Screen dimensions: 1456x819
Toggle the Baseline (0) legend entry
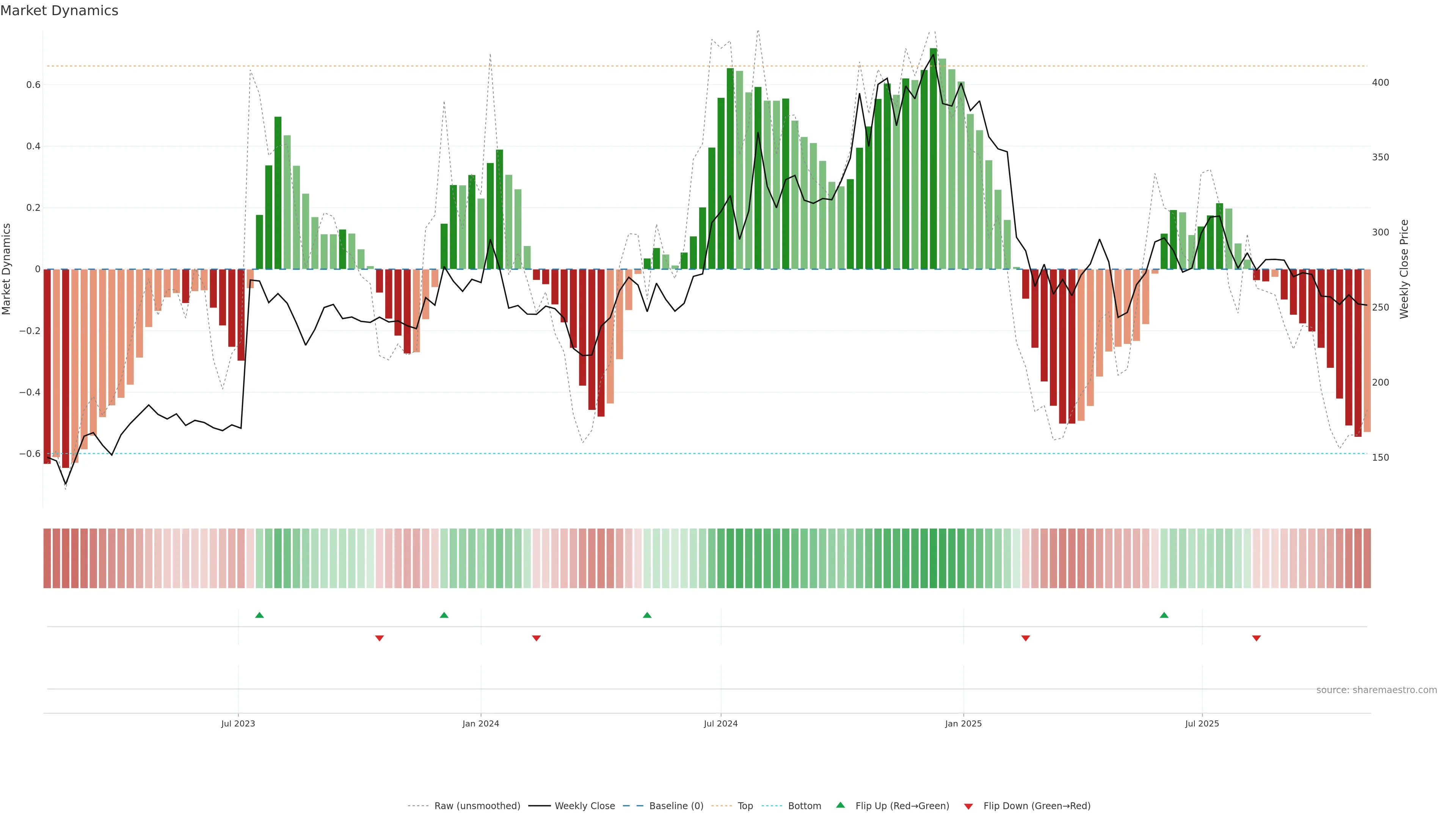(x=676, y=806)
